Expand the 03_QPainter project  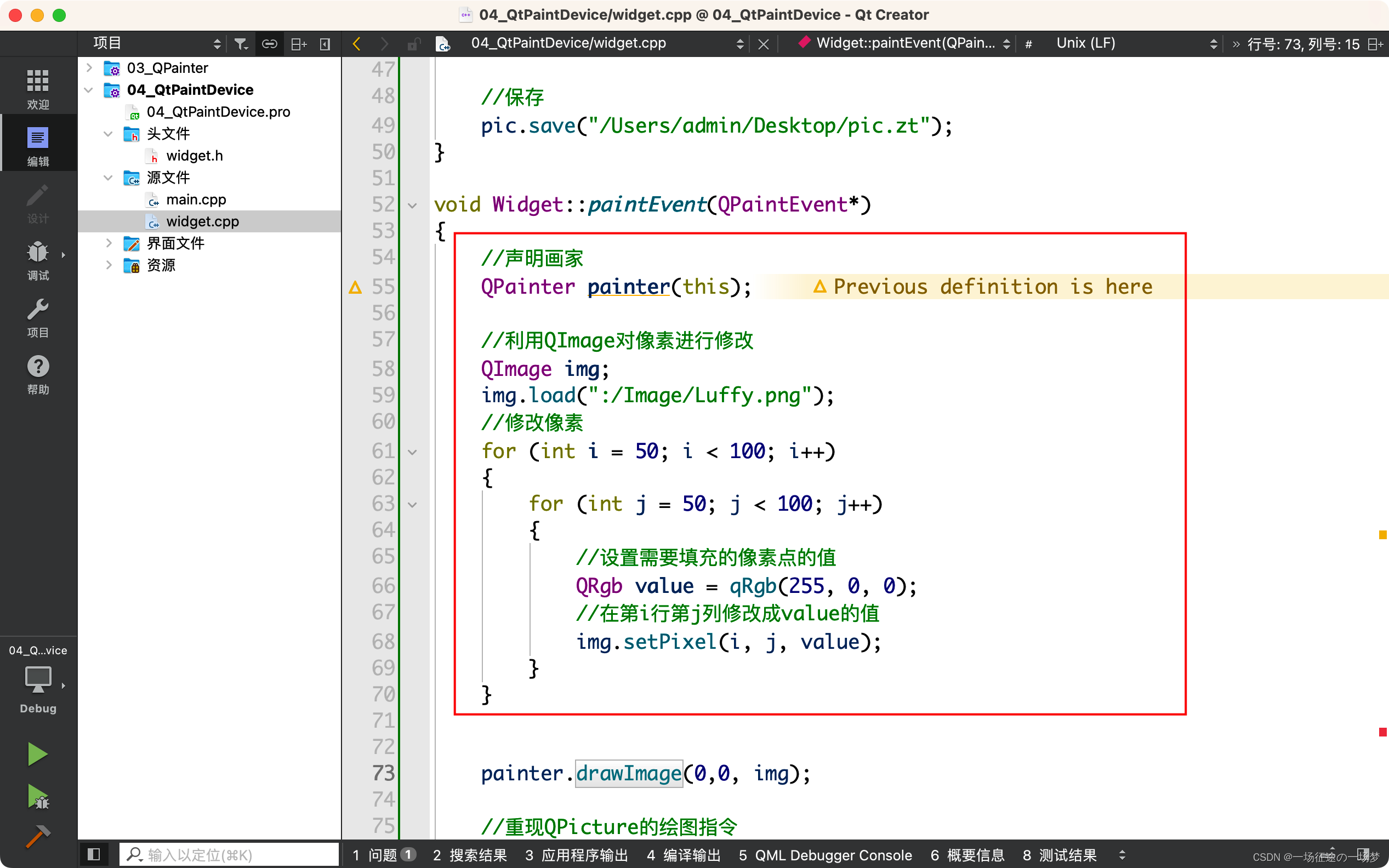tap(89, 67)
